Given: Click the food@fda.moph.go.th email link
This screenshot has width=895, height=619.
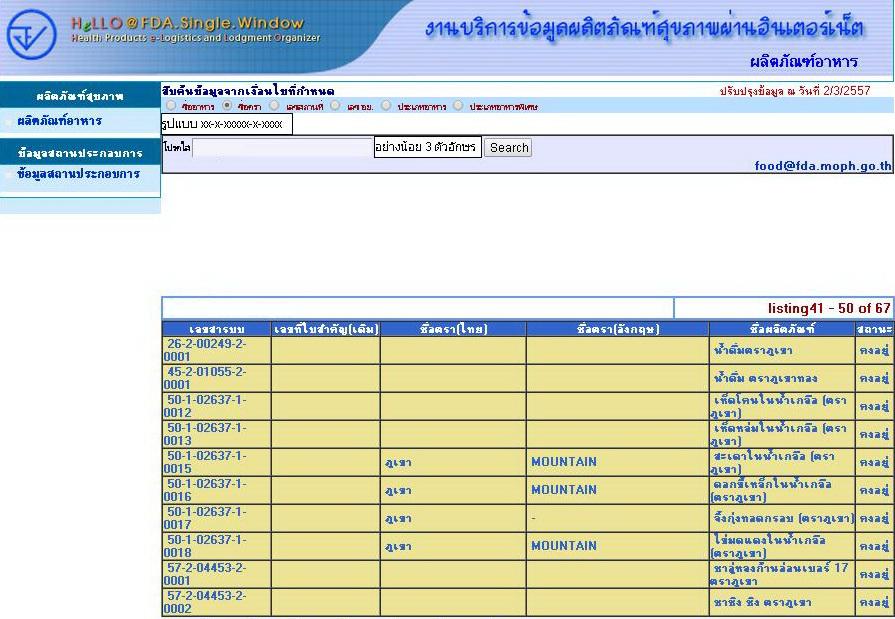Looking at the screenshot, I should (823, 166).
